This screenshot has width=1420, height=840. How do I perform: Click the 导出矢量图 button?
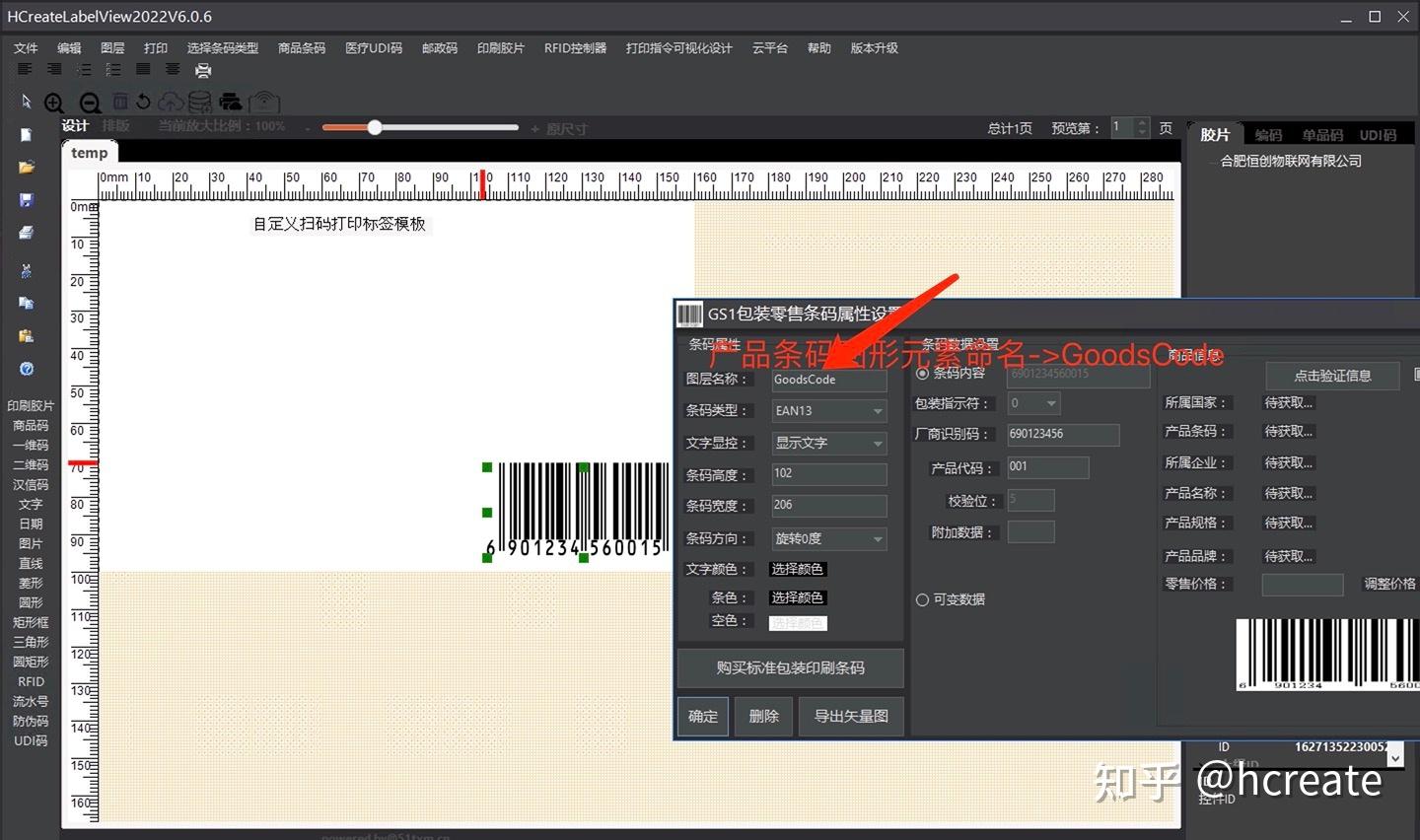pyautogui.click(x=850, y=716)
